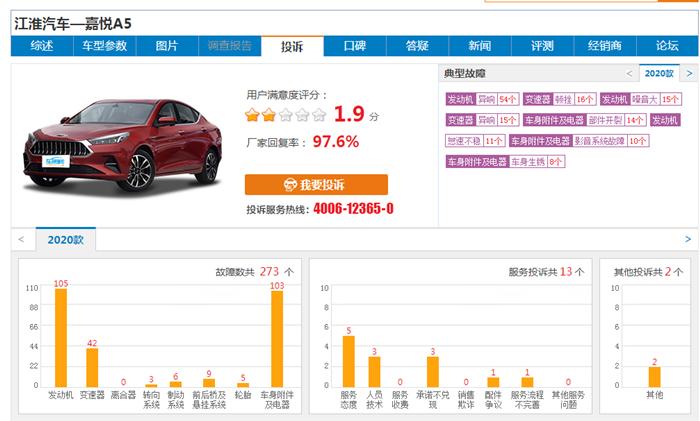
Task: Open the 评测 tab
Action: click(542, 46)
